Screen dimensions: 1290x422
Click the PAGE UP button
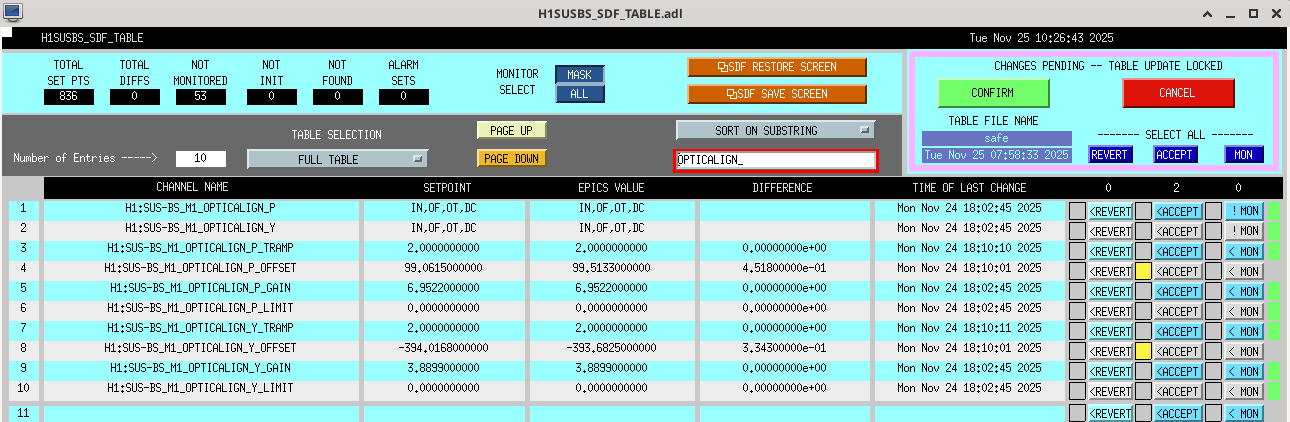coord(511,130)
